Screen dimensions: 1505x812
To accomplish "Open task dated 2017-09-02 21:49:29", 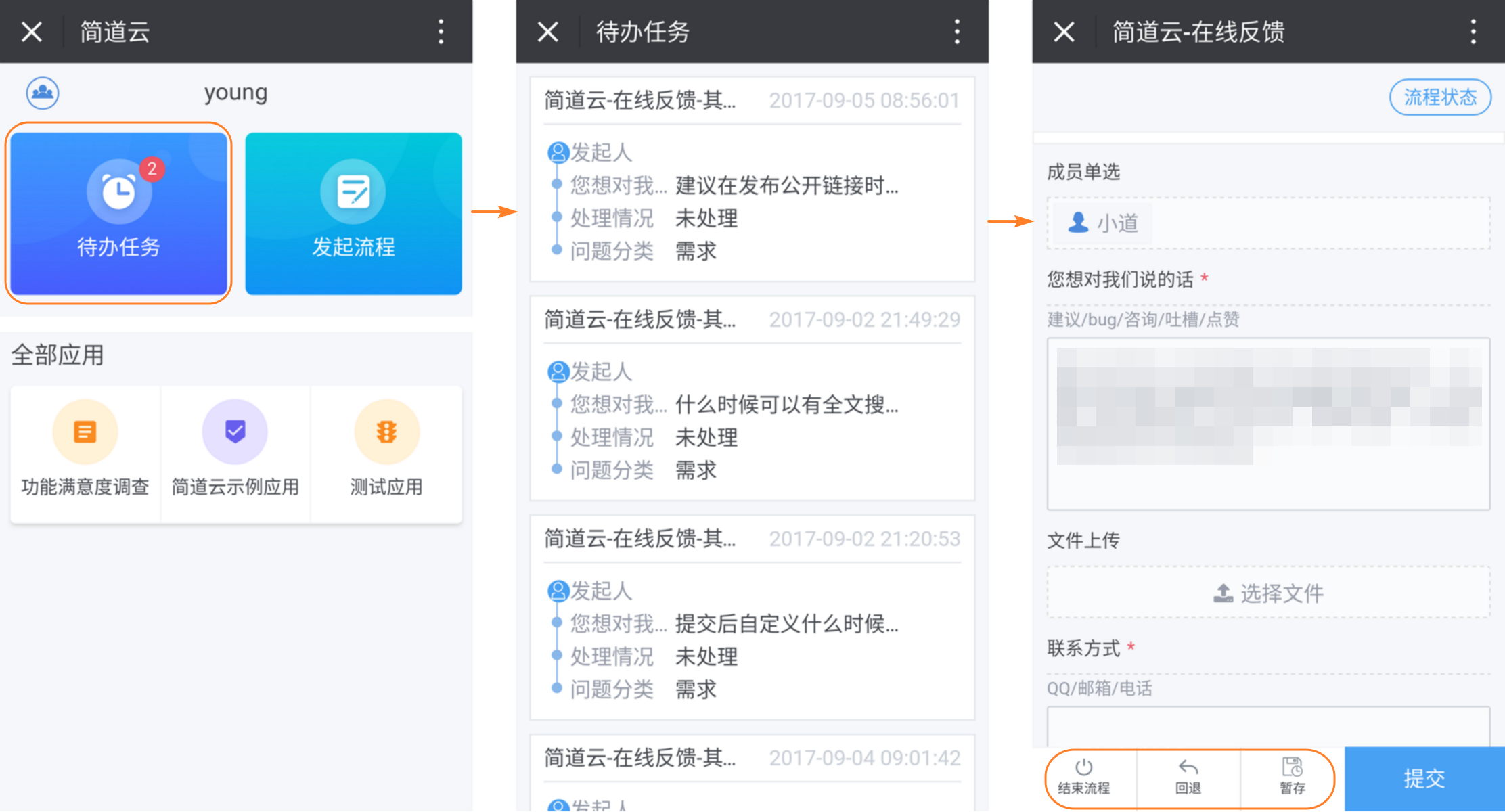I will 752,399.
